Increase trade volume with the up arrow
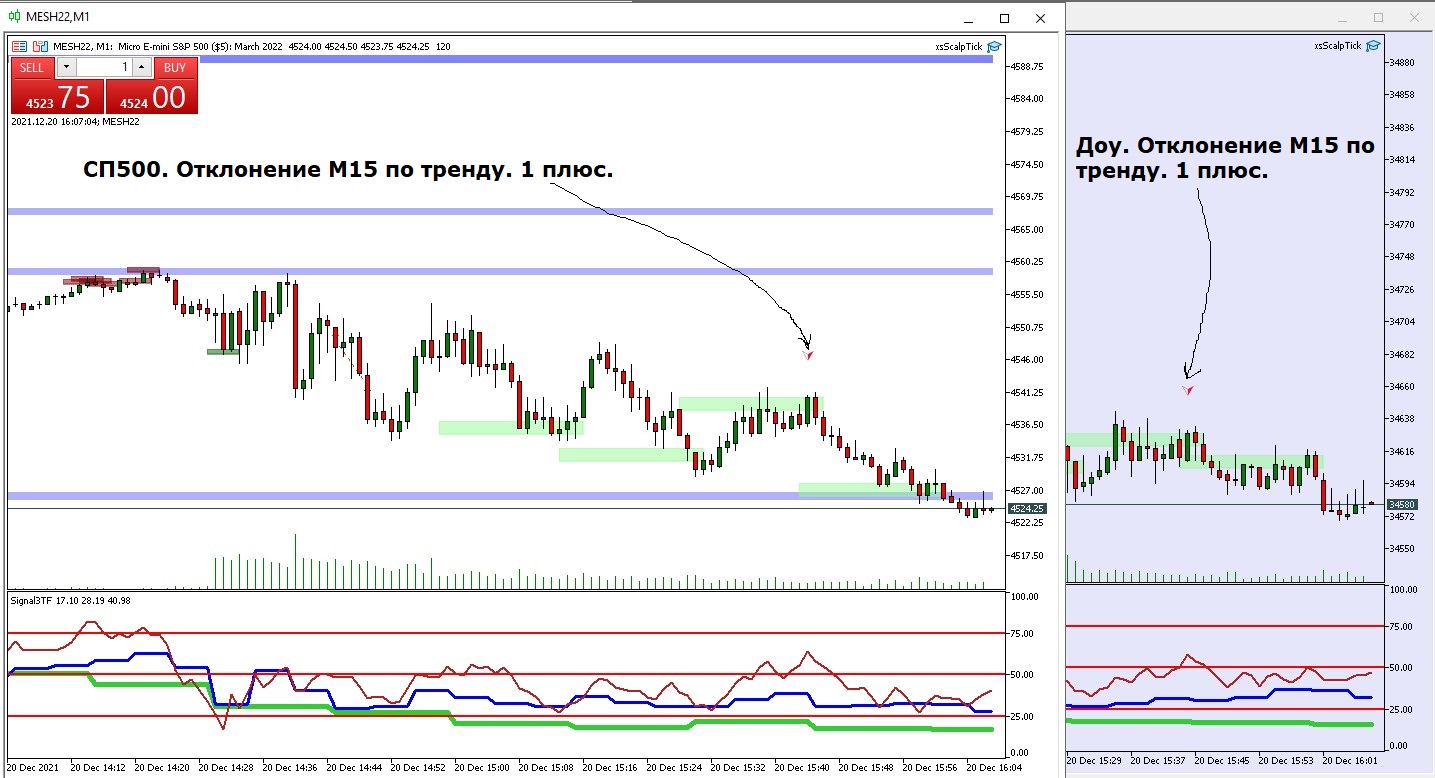 pos(141,67)
